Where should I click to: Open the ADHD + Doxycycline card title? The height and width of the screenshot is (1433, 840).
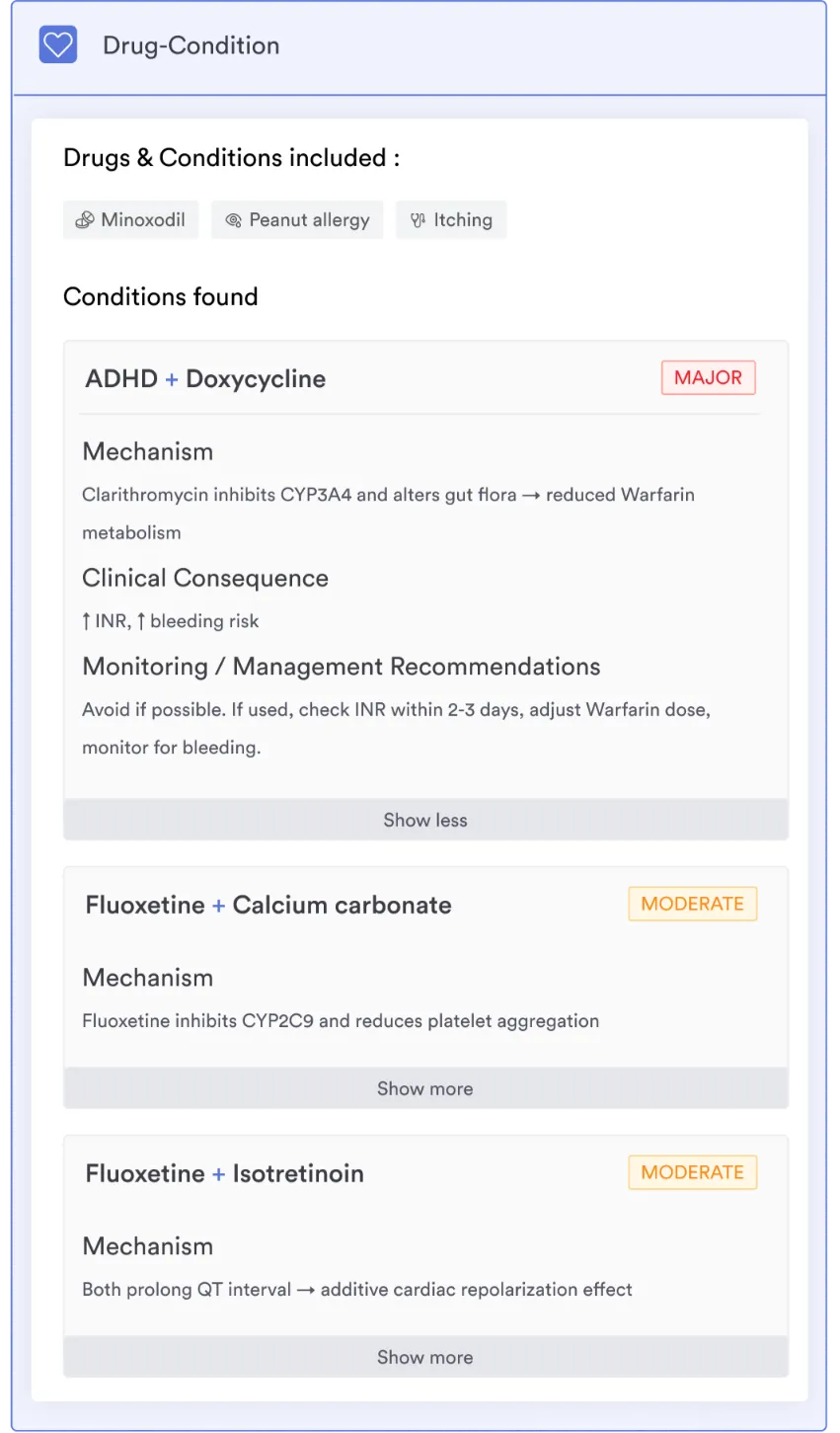click(x=205, y=379)
